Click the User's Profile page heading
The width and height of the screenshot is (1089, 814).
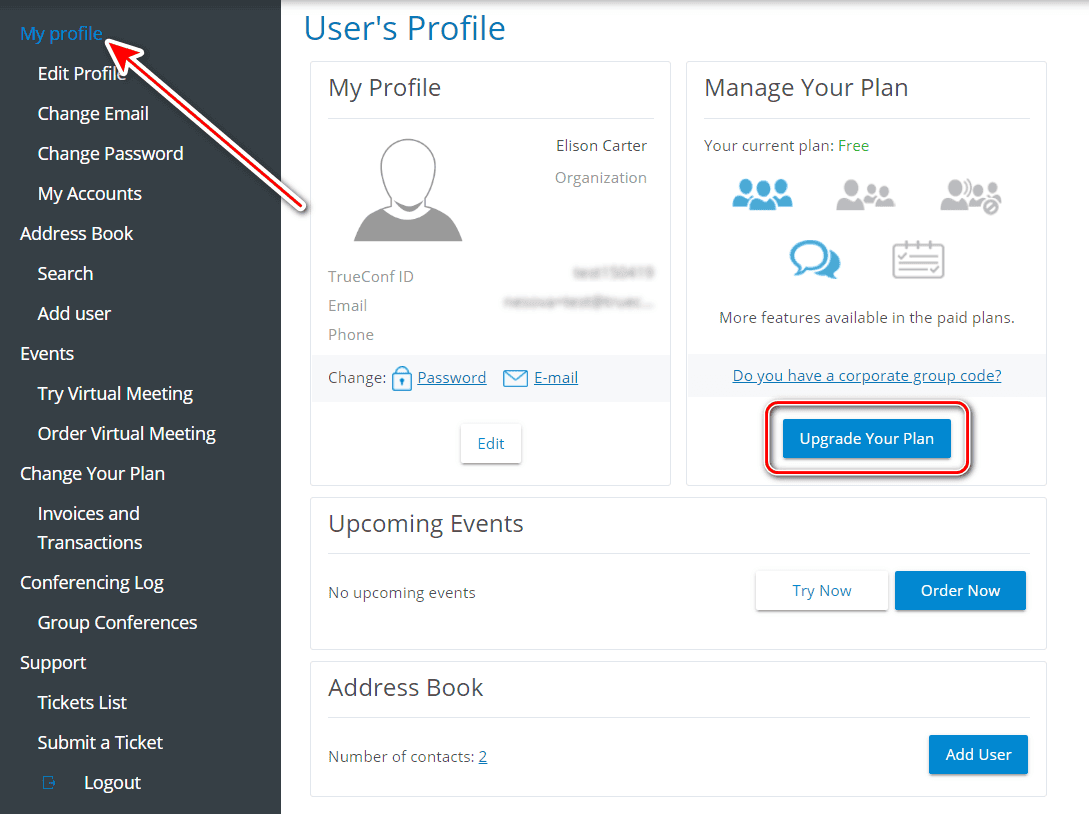click(x=405, y=28)
